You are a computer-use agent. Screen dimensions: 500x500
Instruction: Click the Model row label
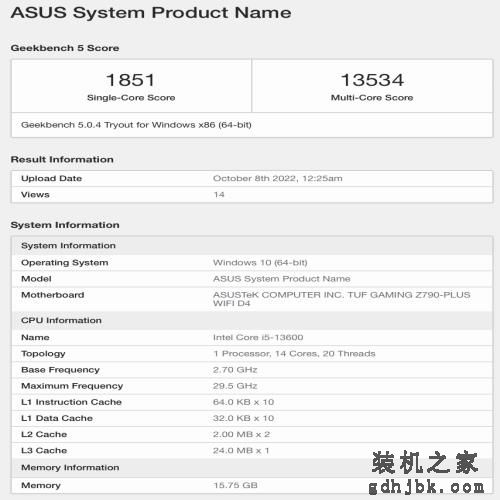click(x=36, y=279)
